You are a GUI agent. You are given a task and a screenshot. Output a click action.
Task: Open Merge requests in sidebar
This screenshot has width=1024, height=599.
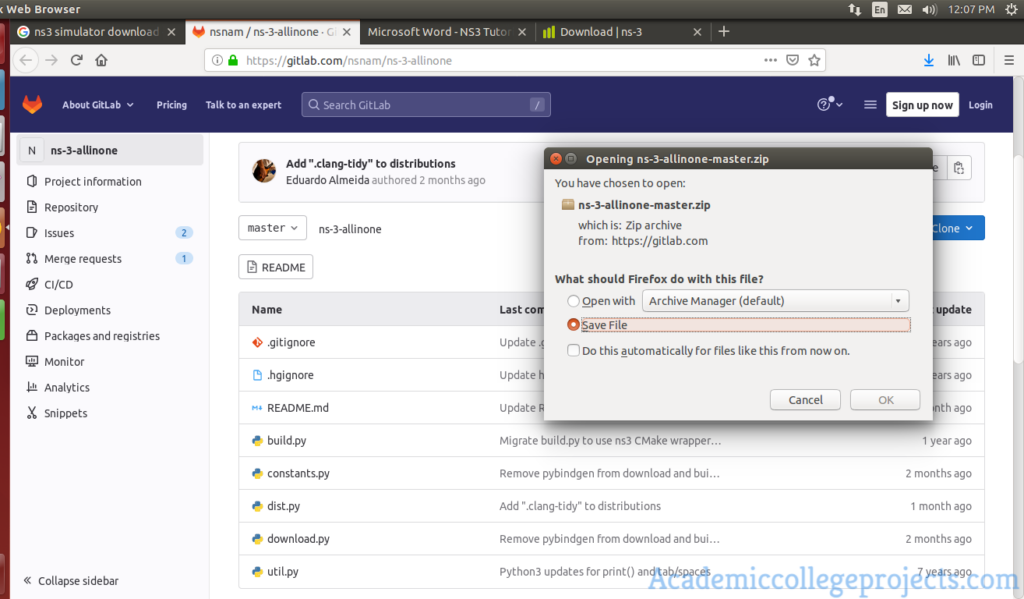[x=83, y=259]
